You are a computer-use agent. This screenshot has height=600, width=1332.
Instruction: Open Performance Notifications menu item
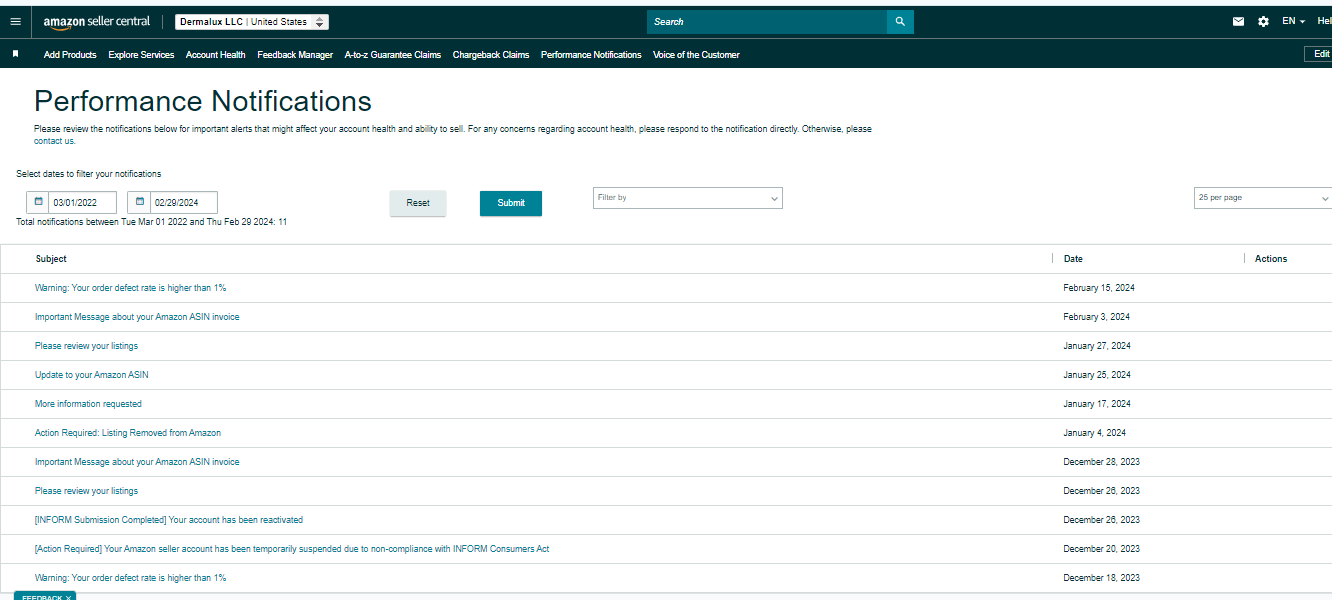[x=591, y=55]
